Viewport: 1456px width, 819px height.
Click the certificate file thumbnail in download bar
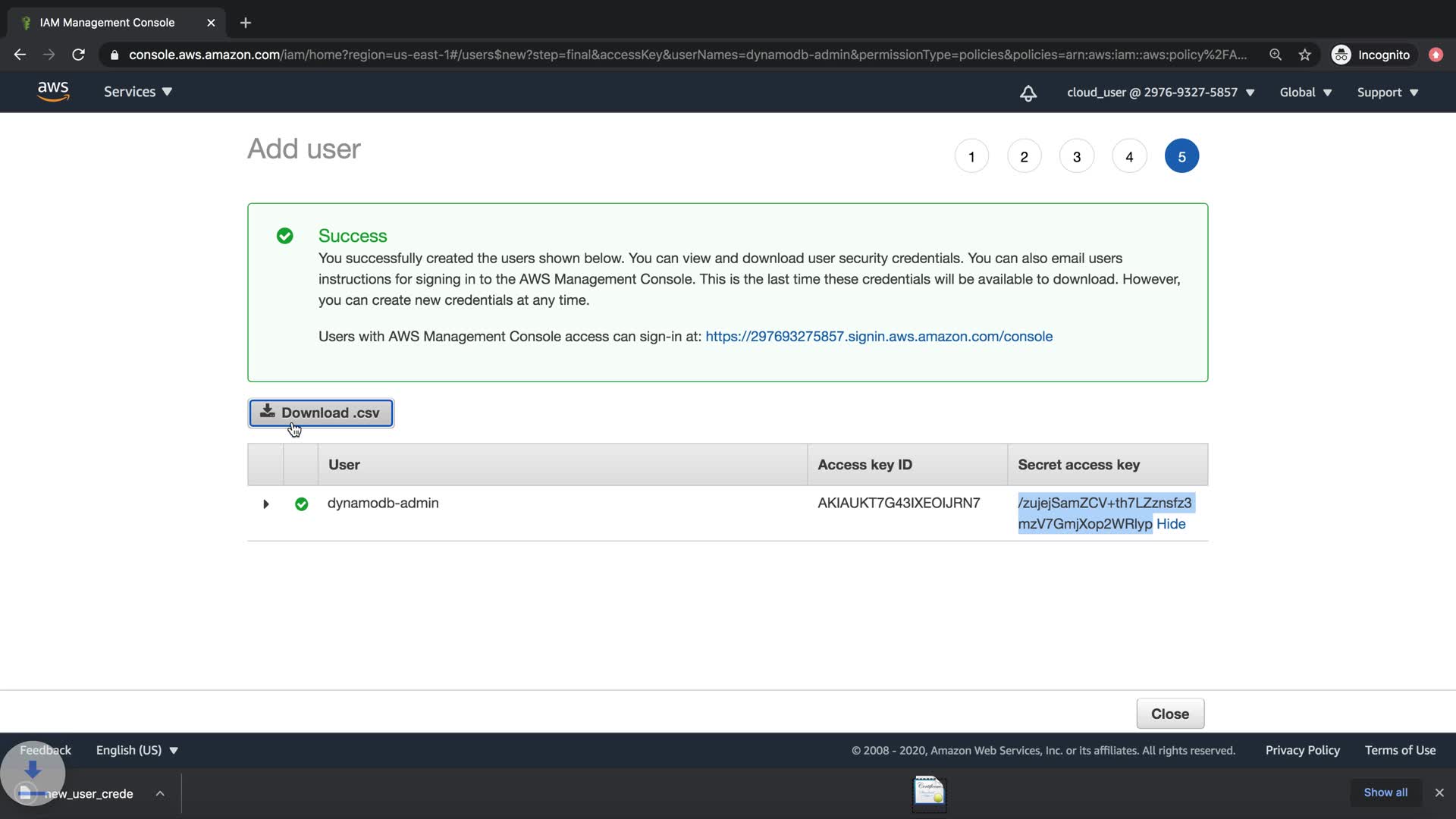coord(929,792)
